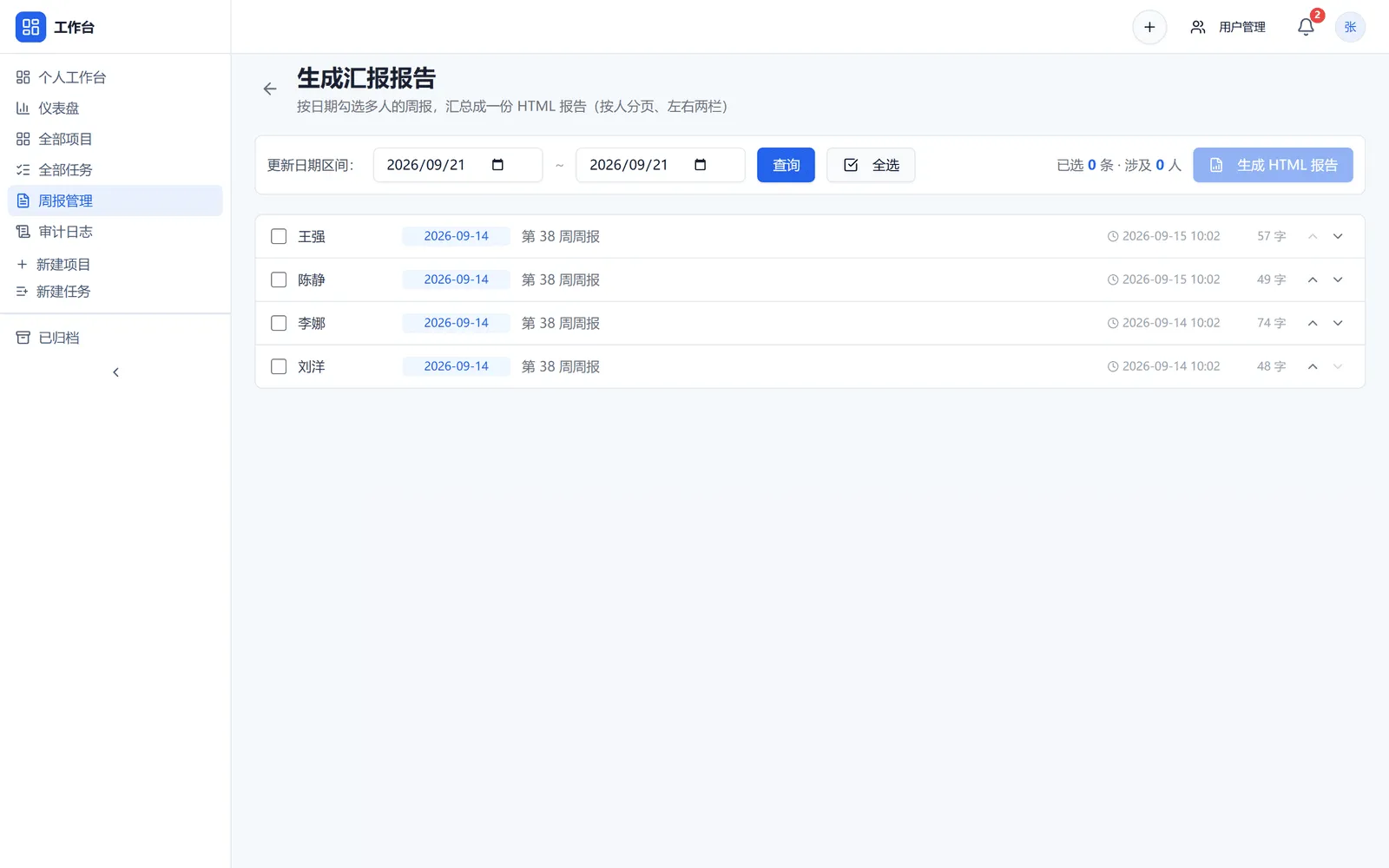Viewport: 1389px width, 868px height.
Task: Click the 查询 button
Action: [786, 165]
